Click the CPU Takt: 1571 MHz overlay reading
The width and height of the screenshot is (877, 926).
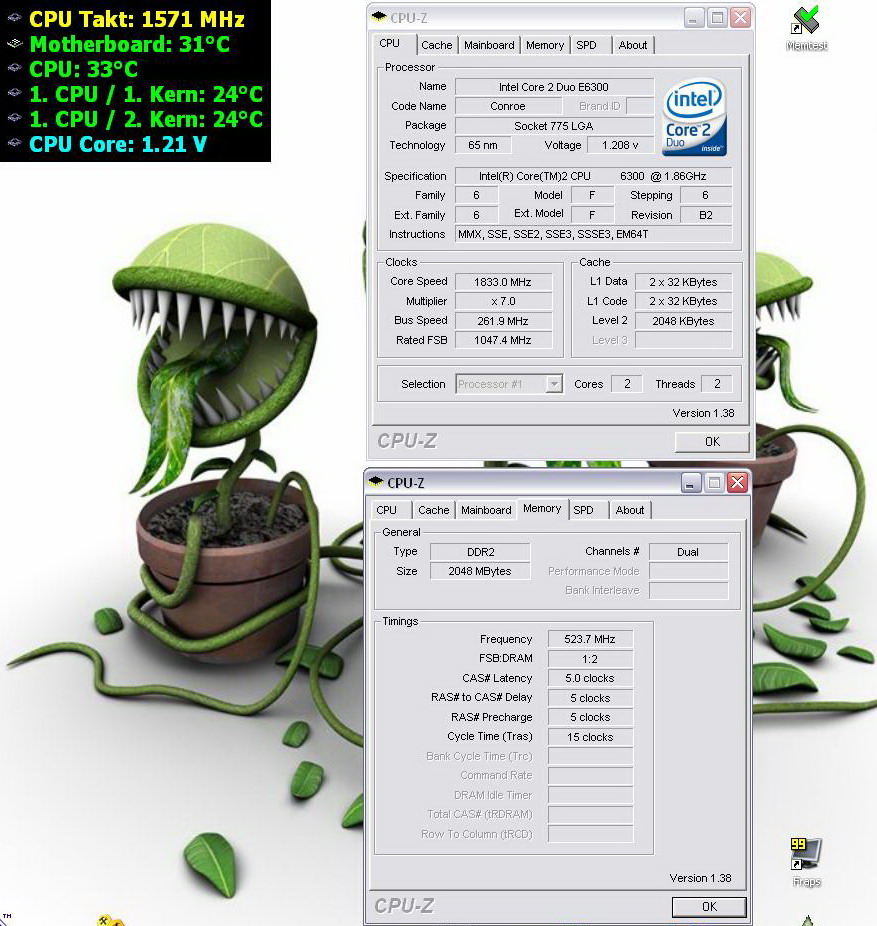(x=137, y=19)
